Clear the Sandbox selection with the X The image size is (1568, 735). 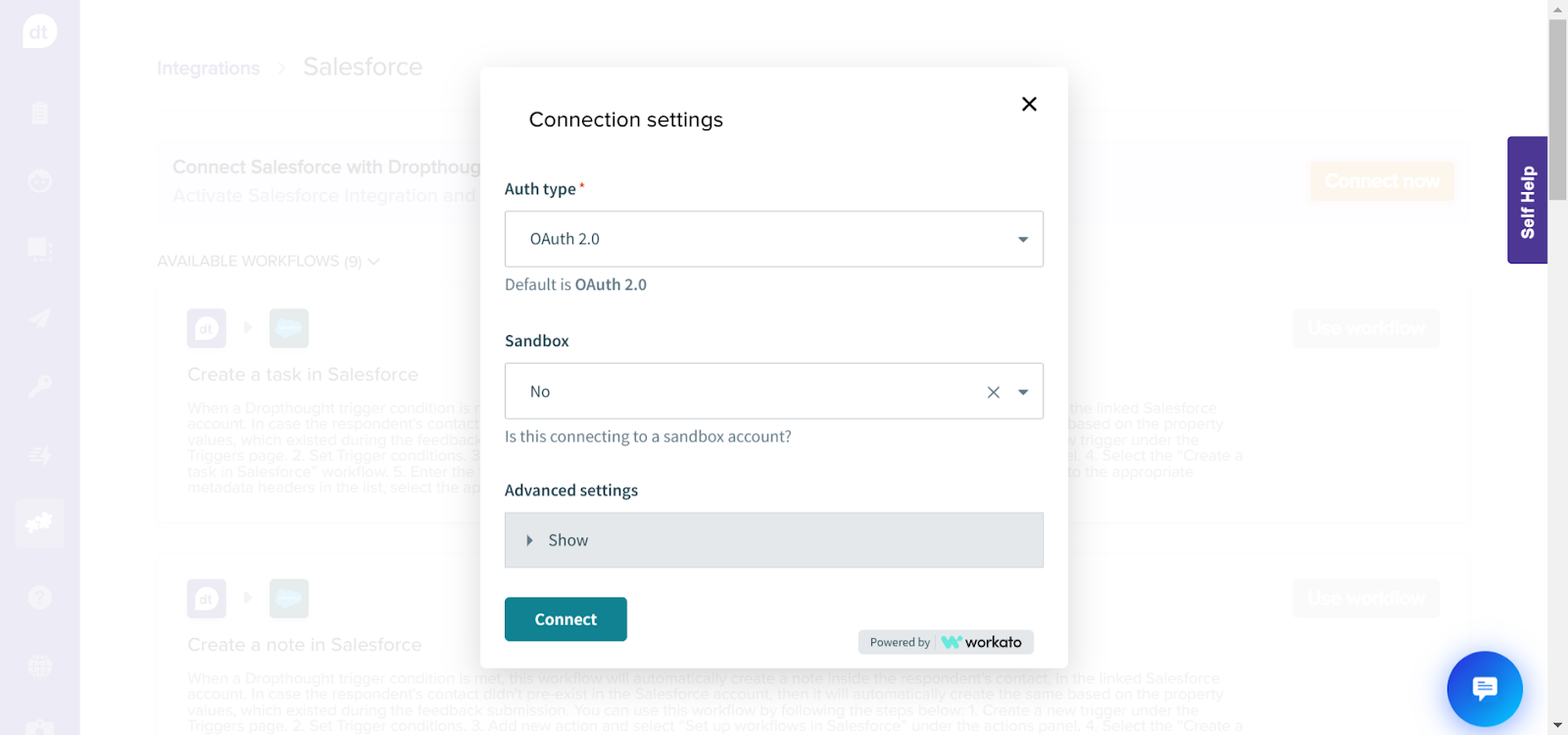(993, 392)
